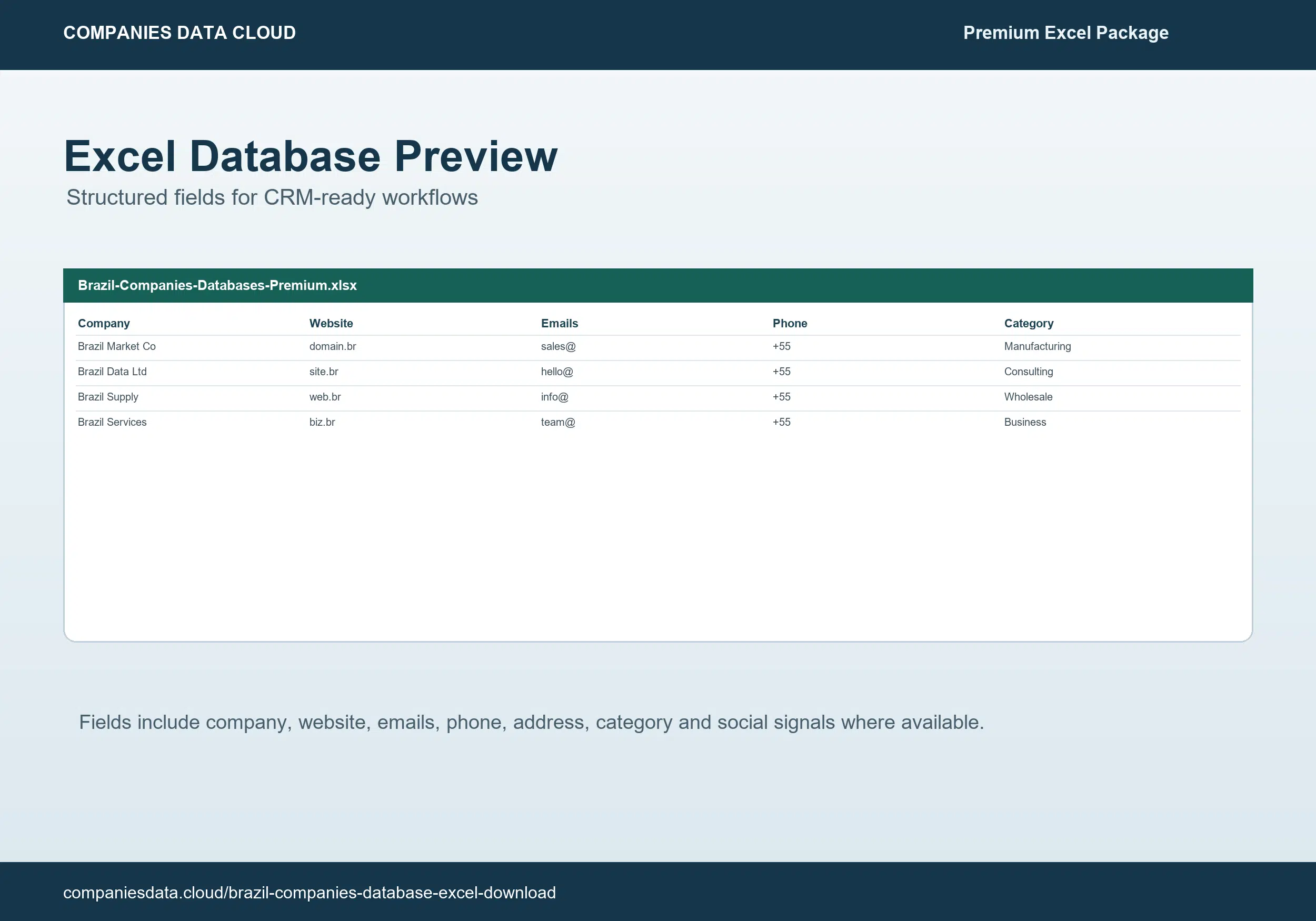1316x921 pixels.
Task: Click the site.br website cell
Action: [324, 372]
